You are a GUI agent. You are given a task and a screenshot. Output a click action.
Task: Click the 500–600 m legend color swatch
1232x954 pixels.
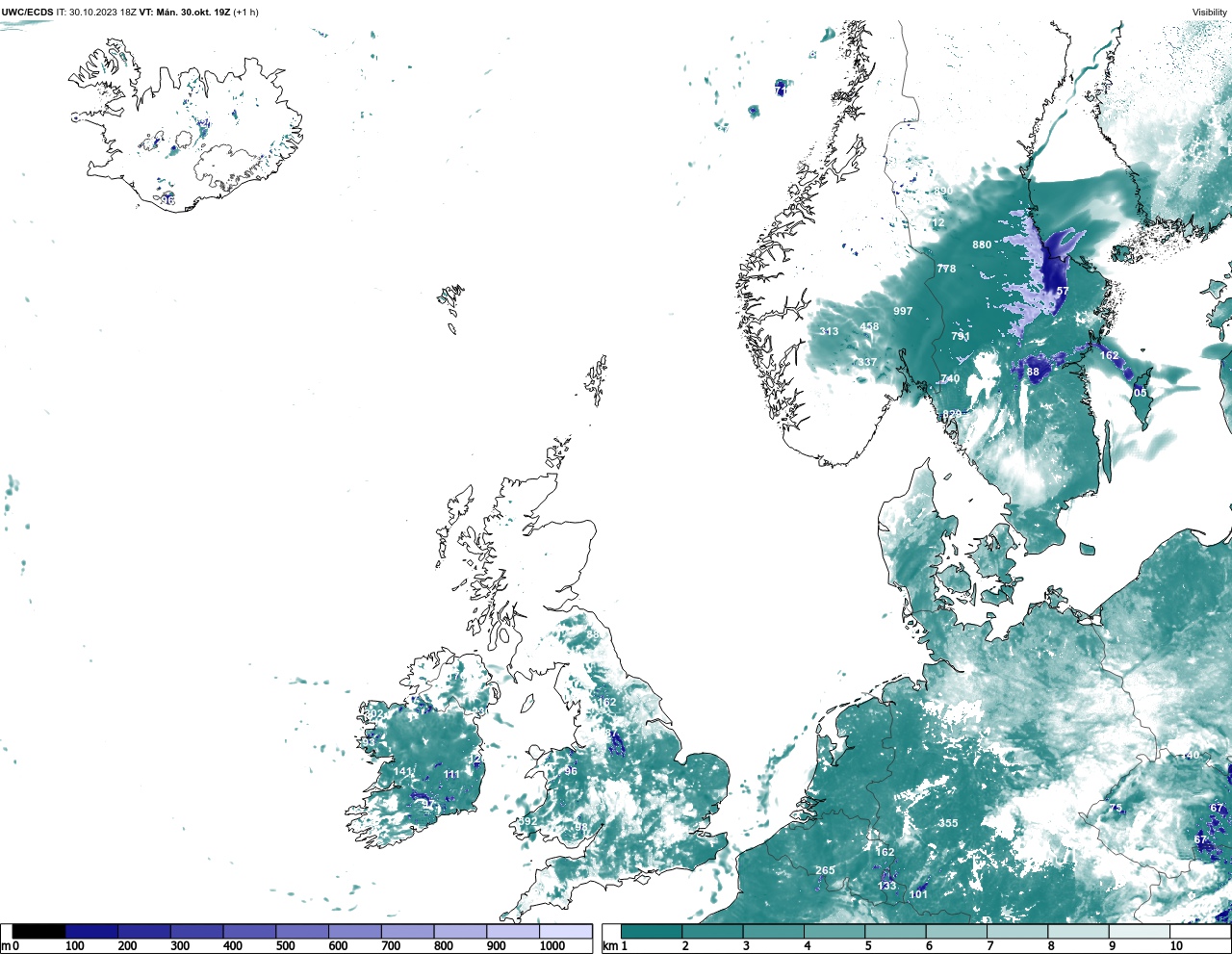(301, 932)
